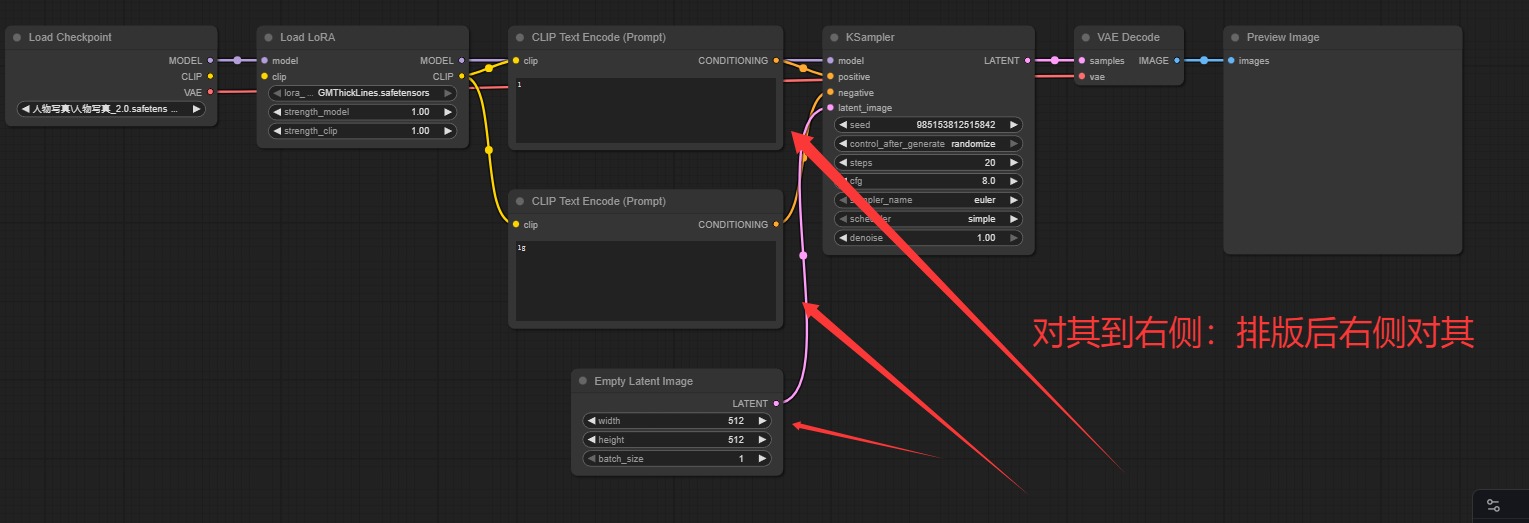Click the VAE Decode node title

(x=1128, y=38)
